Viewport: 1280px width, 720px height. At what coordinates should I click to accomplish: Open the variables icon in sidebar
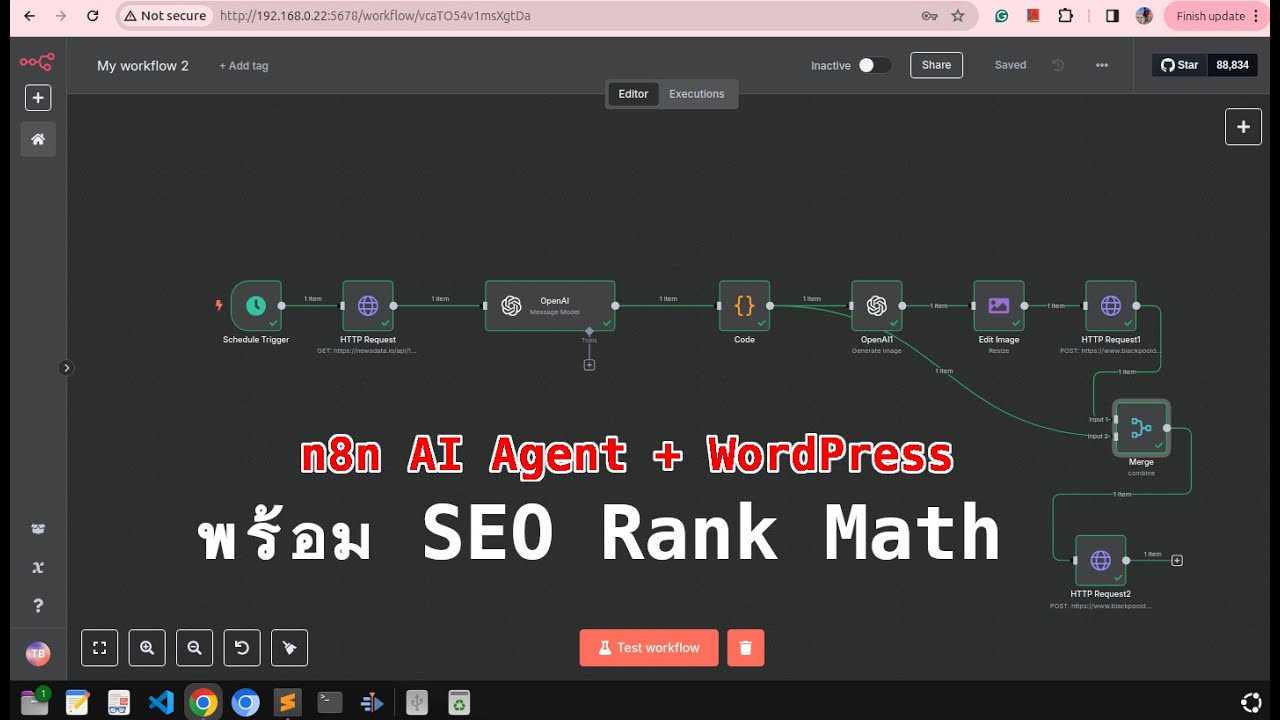pyautogui.click(x=38, y=567)
